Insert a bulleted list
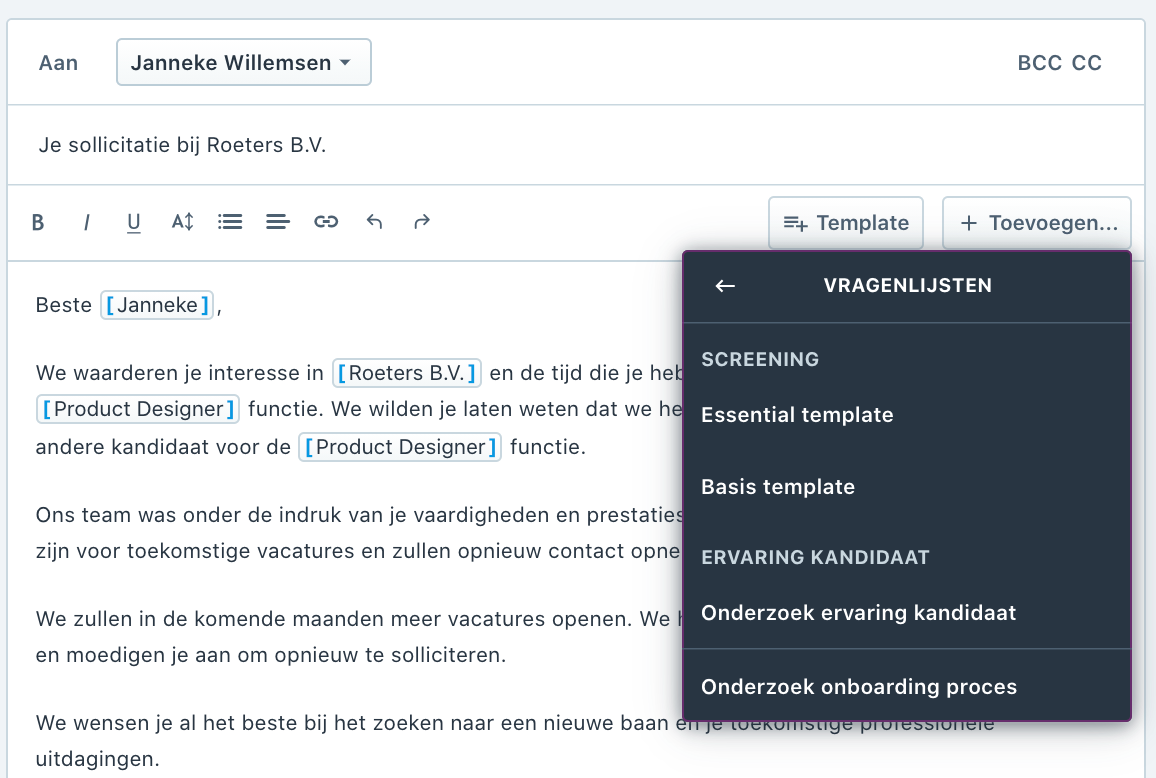Viewport: 1156px width, 778px height. 229,222
